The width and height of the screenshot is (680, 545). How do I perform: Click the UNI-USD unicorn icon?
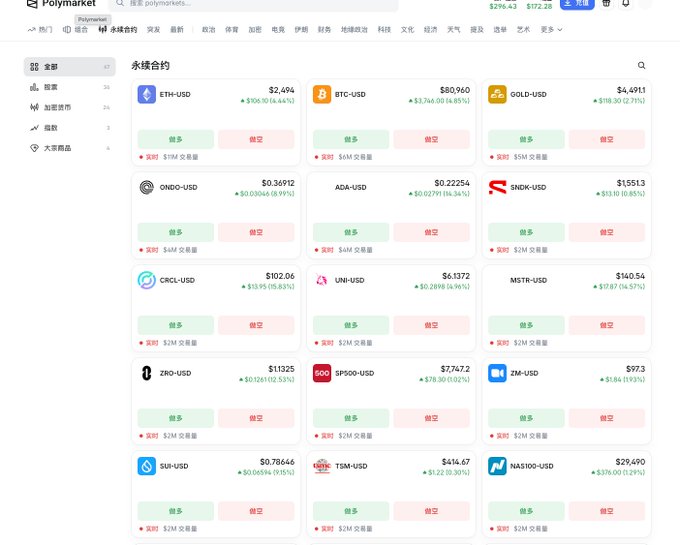coord(322,280)
